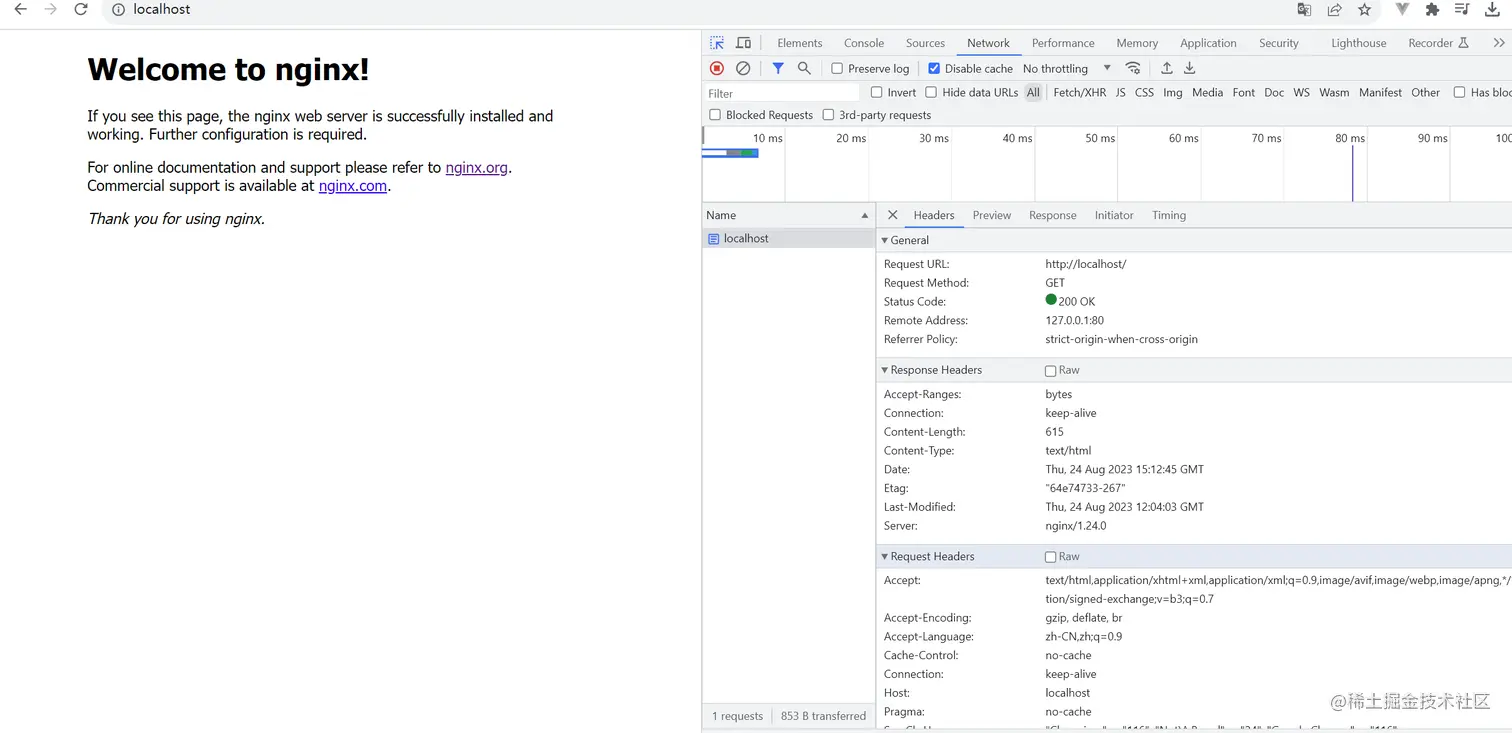
Task: Open the downloads icon in browser toolbar
Action: (x=1492, y=10)
